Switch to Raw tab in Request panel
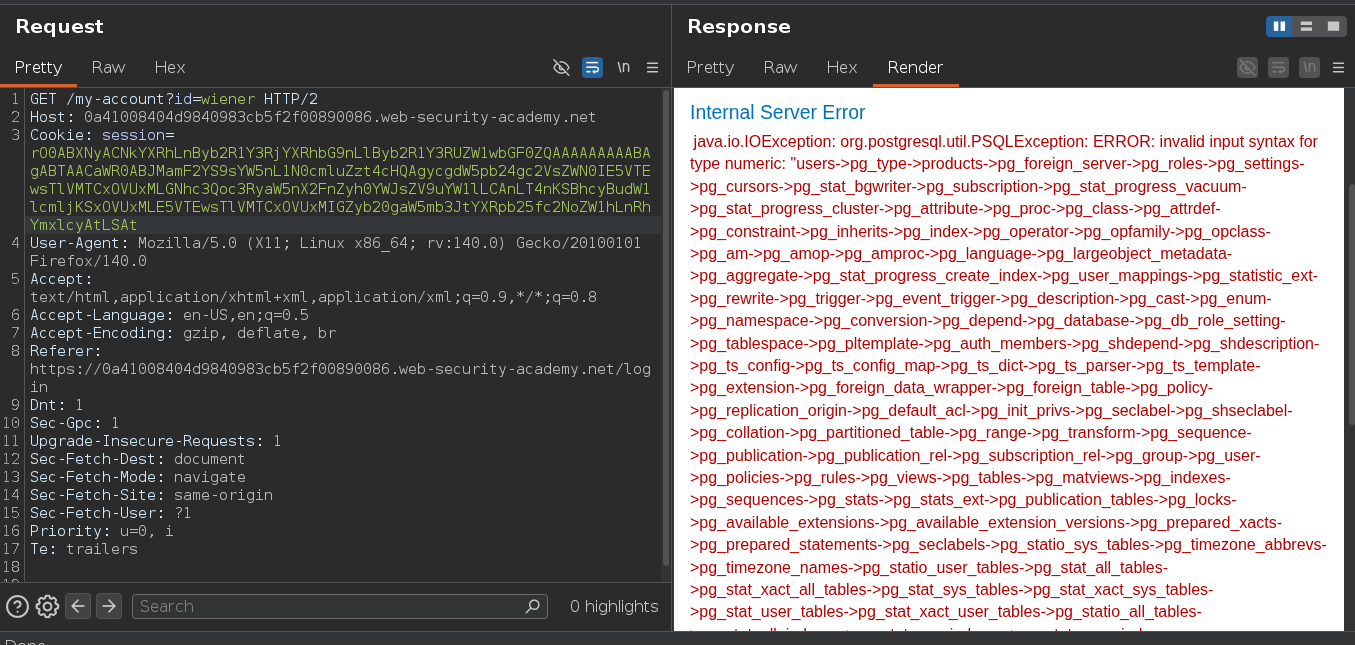The image size is (1355, 645). pos(108,67)
